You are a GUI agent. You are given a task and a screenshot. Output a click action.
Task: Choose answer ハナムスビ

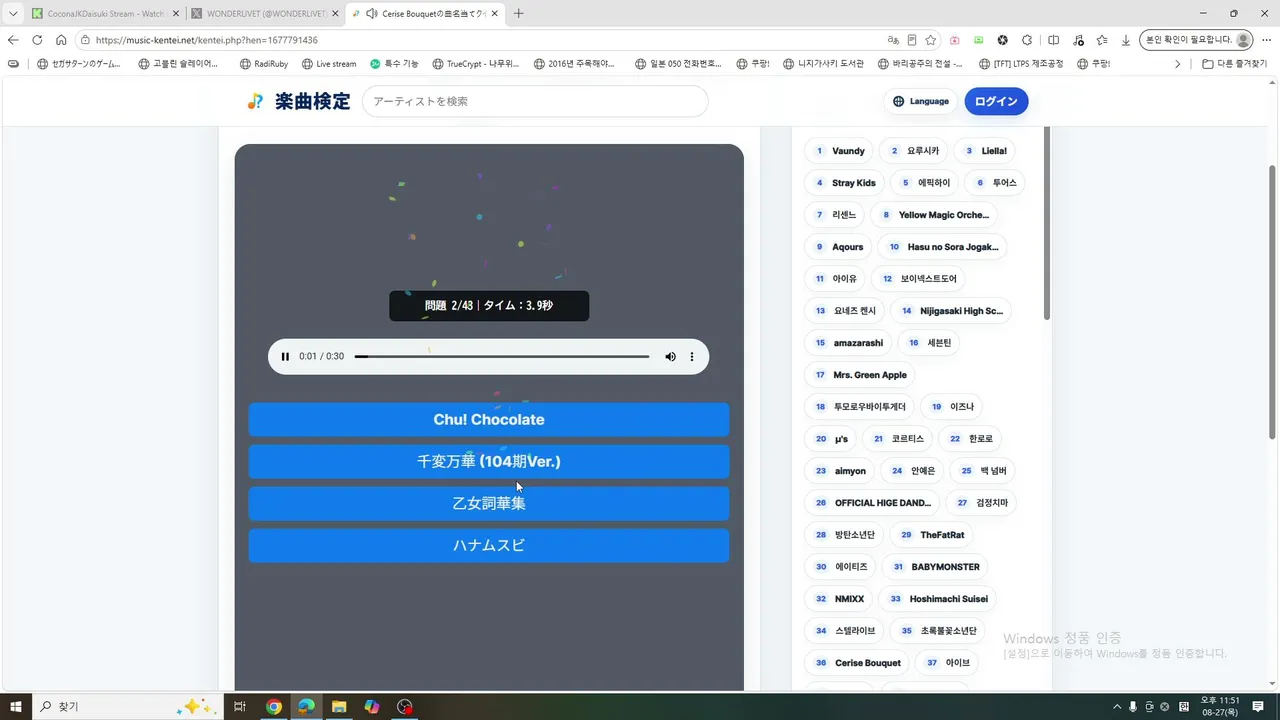[489, 546]
